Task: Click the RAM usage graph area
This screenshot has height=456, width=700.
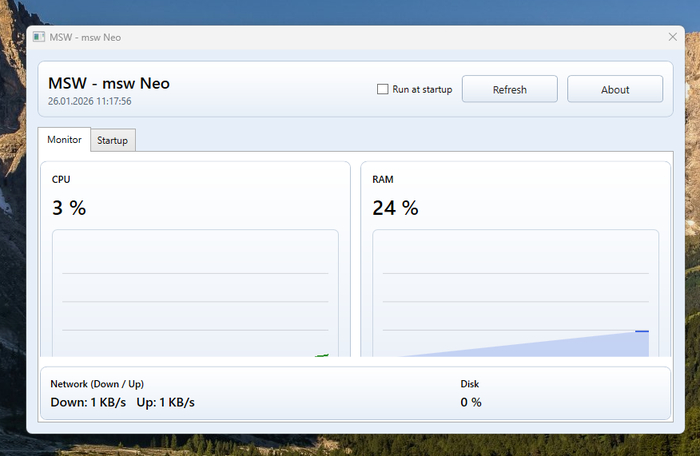Action: [515, 295]
